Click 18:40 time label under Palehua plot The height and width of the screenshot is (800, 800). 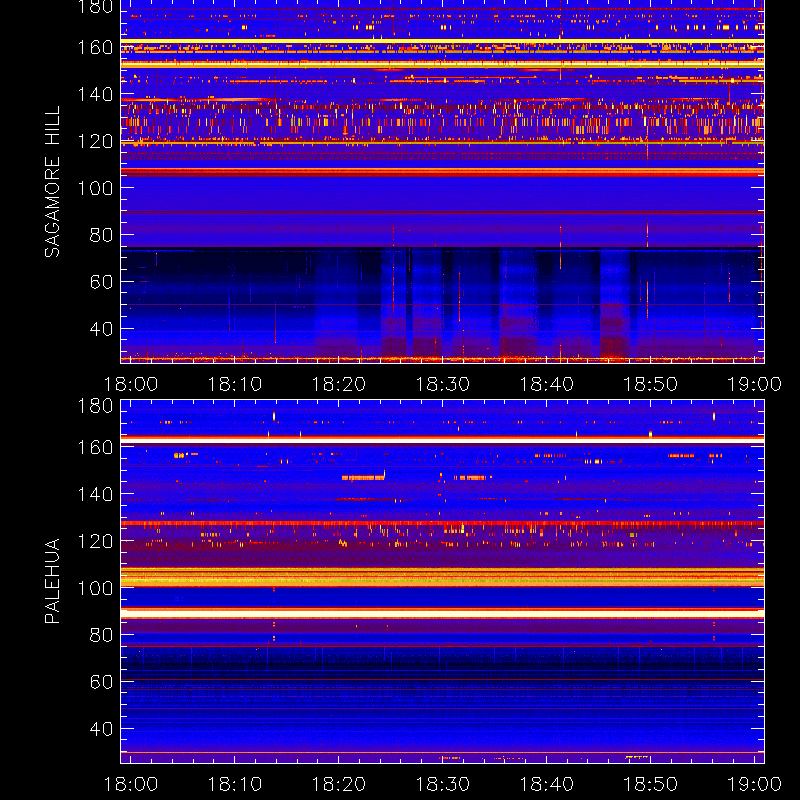pyautogui.click(x=546, y=784)
